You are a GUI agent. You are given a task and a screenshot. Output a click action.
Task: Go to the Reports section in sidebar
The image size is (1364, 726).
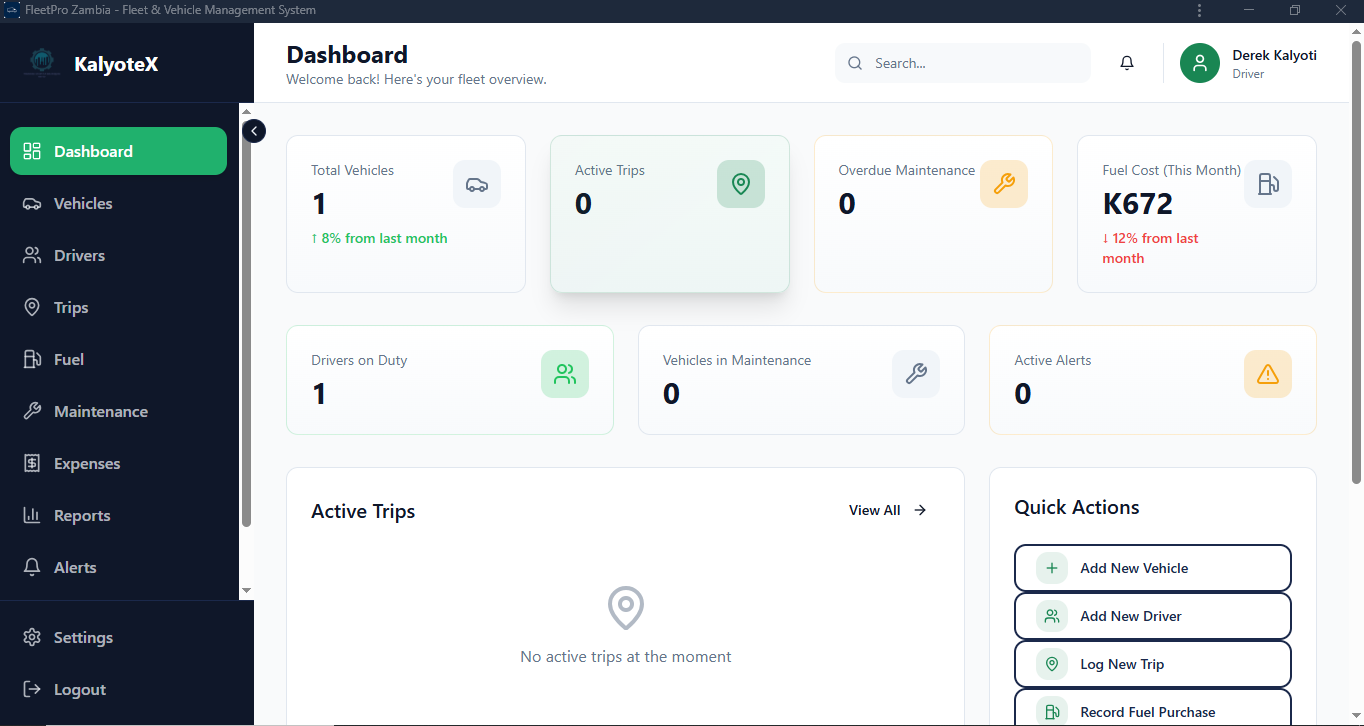82,515
